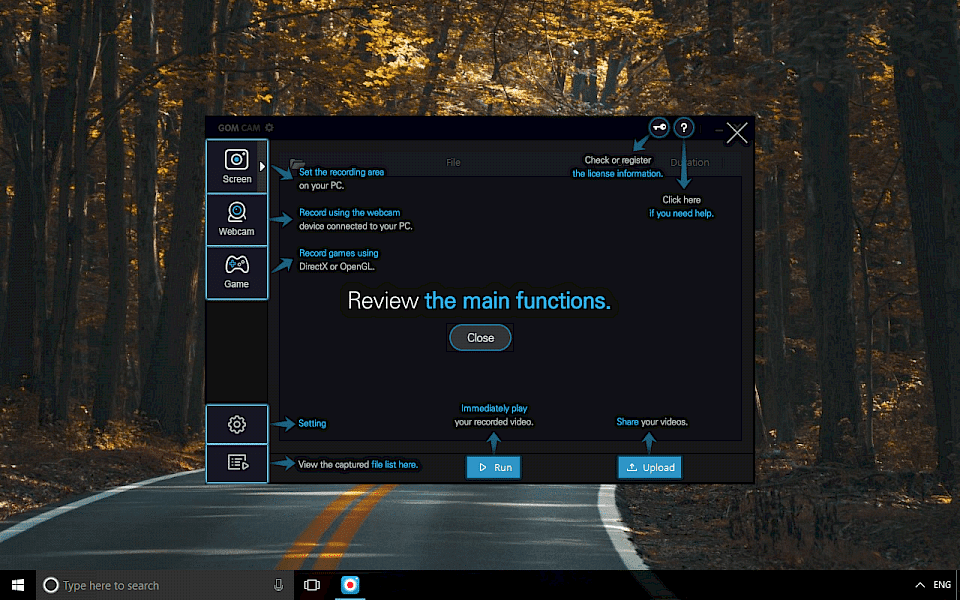960x600 pixels.
Task: Open the Windows Start menu
Action: coord(18,585)
